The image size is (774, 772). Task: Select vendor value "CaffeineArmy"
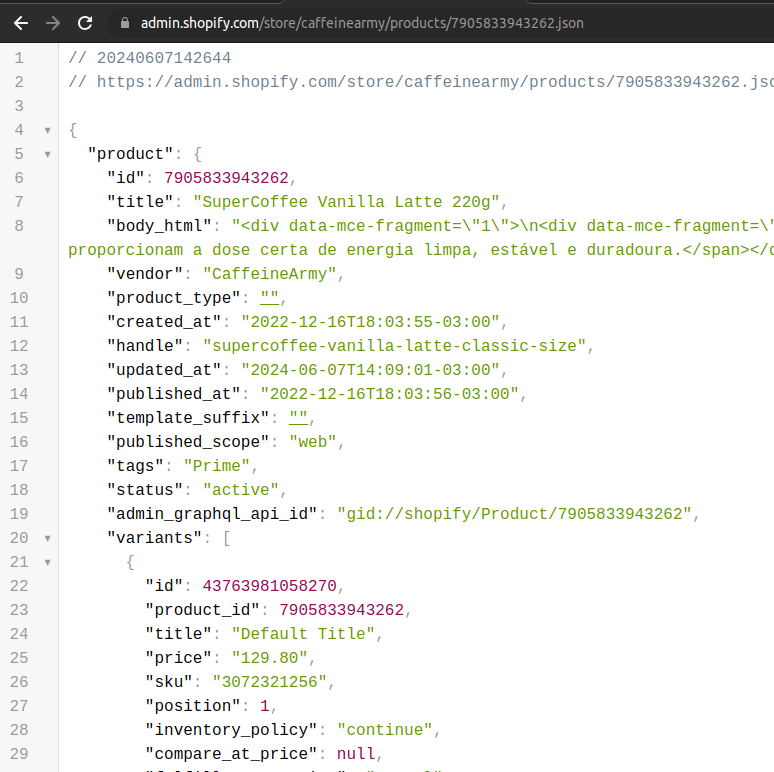coord(270,274)
